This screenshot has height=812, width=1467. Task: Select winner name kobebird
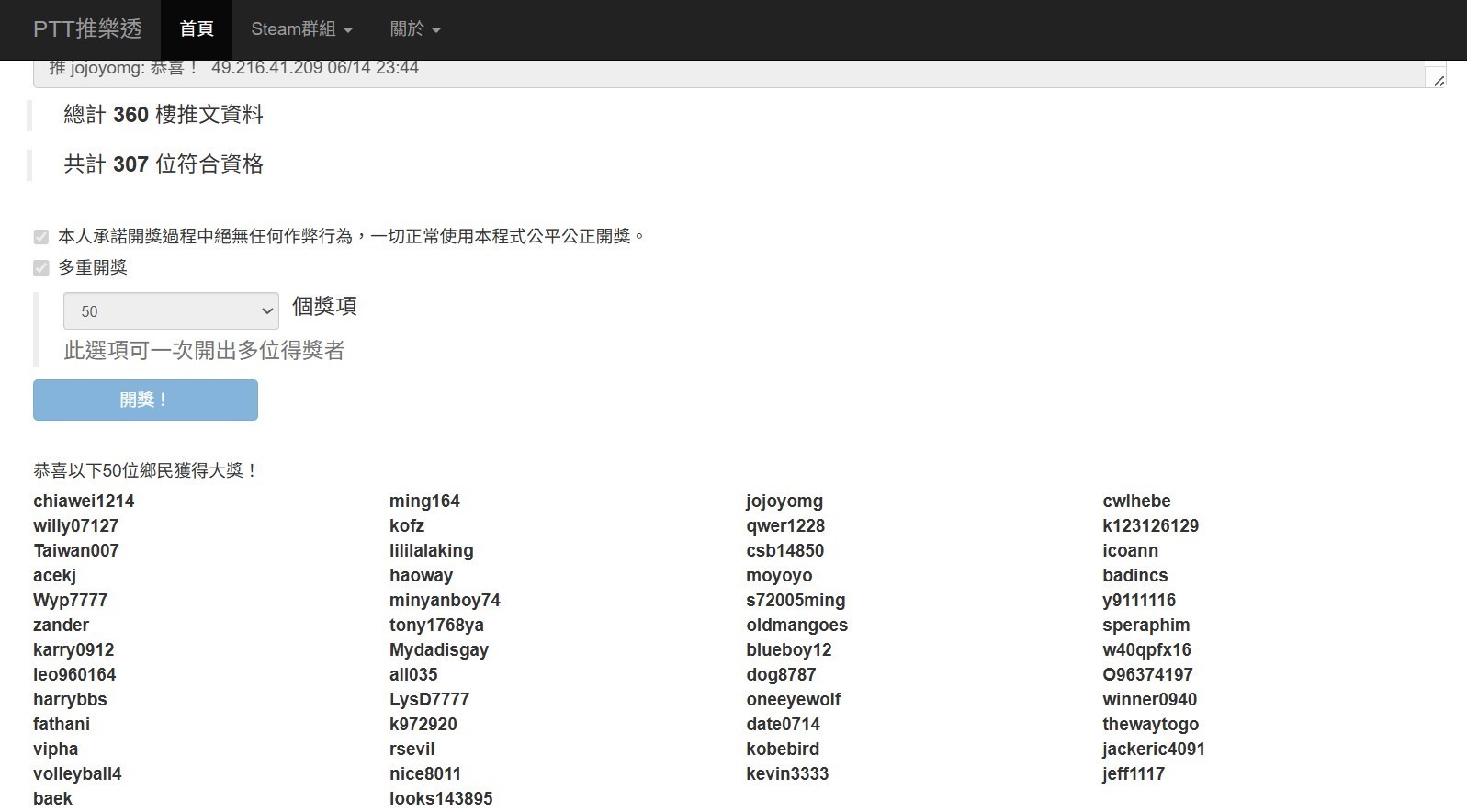coord(783,750)
